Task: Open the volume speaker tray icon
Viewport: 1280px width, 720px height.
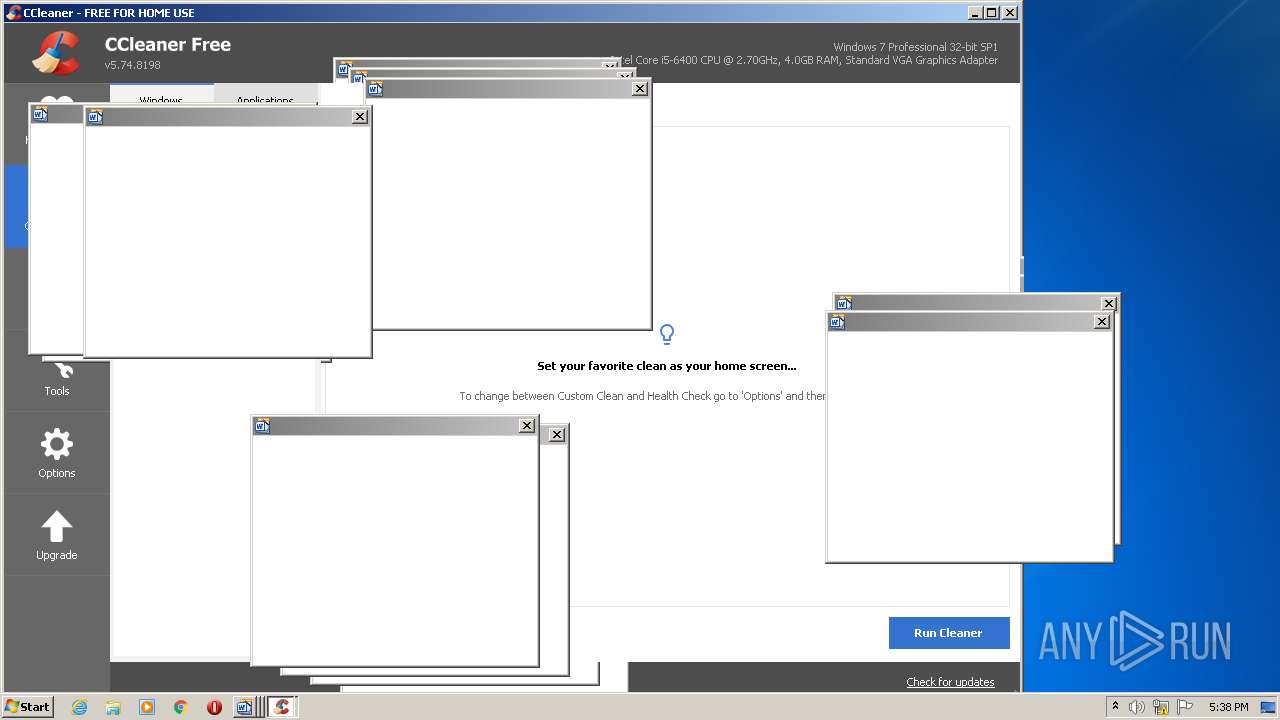Action: [1137, 707]
